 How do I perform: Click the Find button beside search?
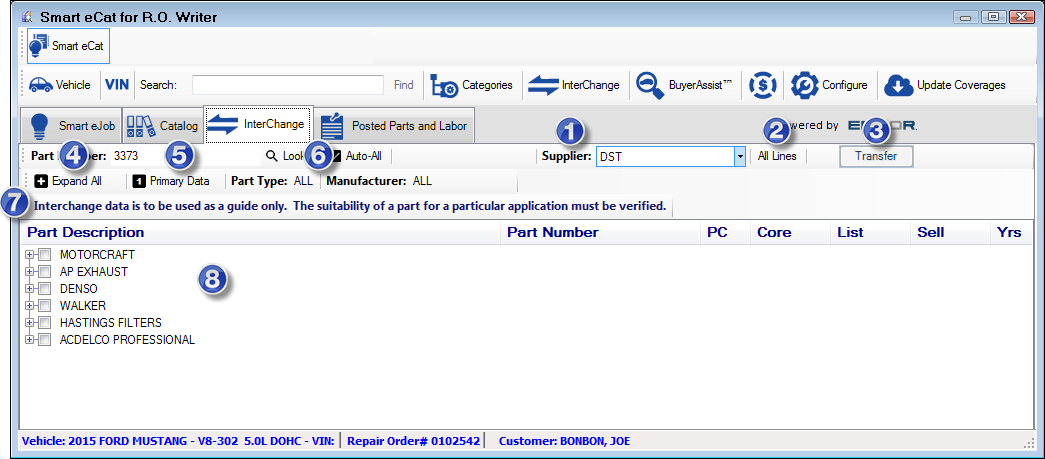404,85
